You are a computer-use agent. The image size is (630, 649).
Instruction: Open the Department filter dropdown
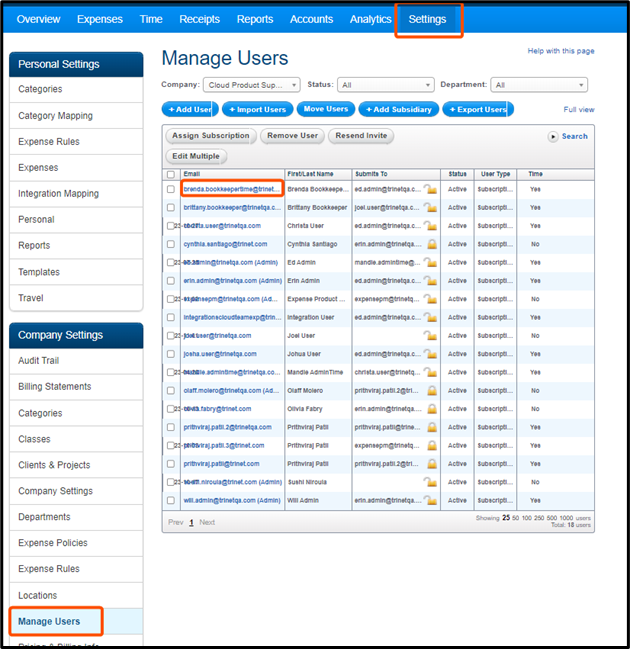click(x=539, y=86)
